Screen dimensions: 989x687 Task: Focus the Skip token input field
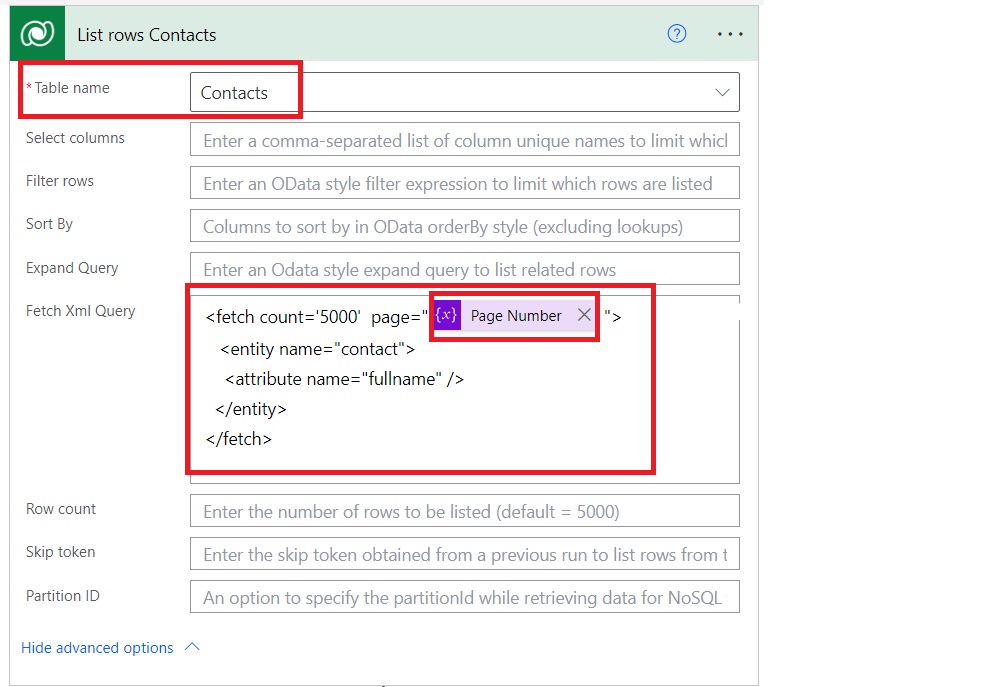point(464,554)
